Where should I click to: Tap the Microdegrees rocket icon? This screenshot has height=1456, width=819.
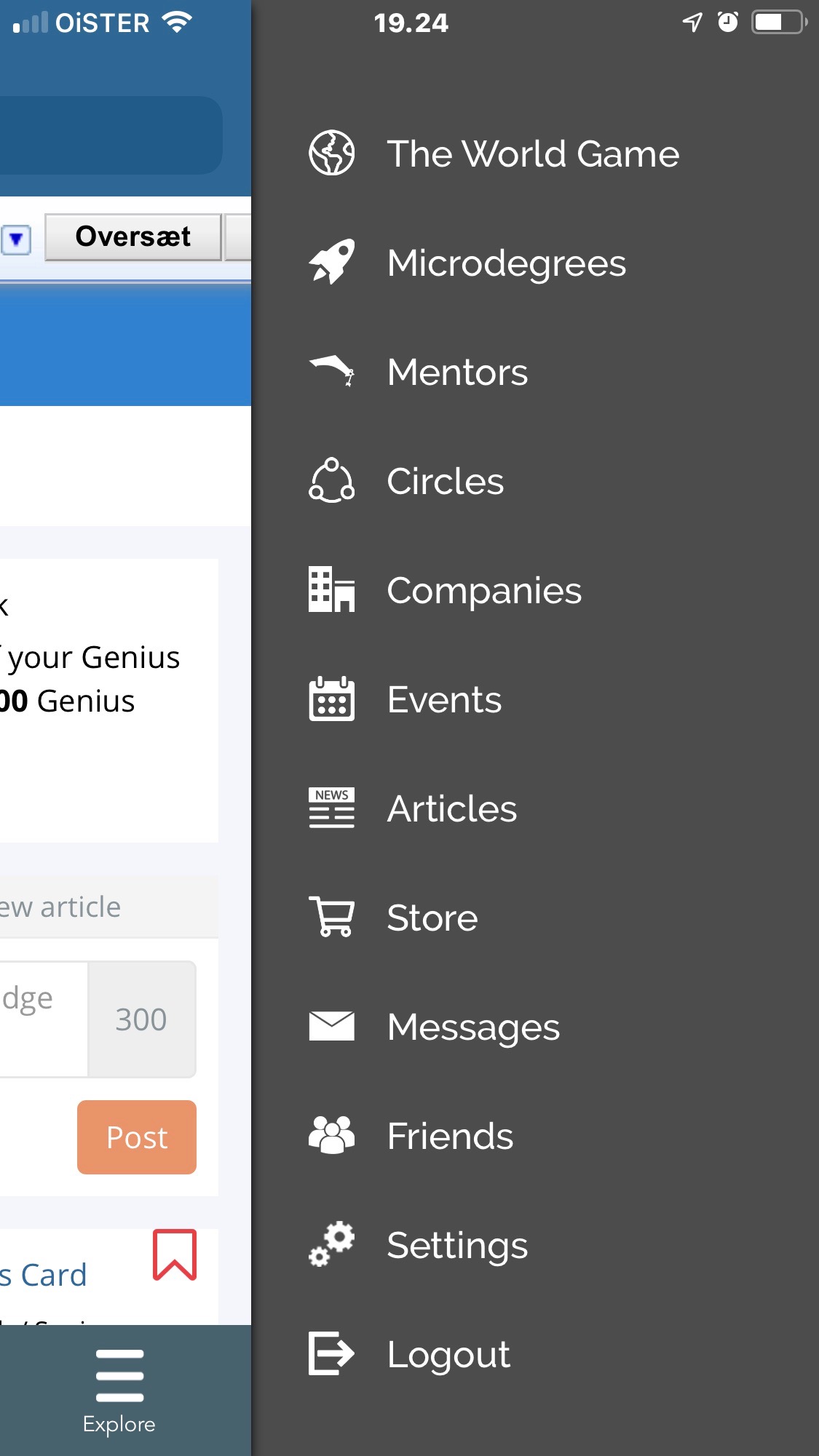pos(331,262)
